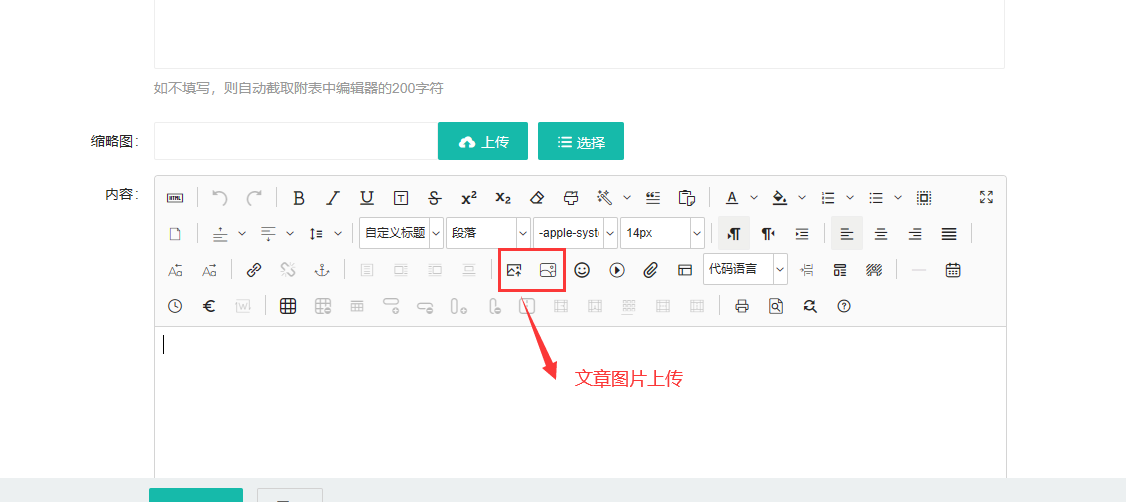This screenshot has width=1126, height=502.
Task: Clear formatting with eraser icon
Action: pyautogui.click(x=537, y=197)
